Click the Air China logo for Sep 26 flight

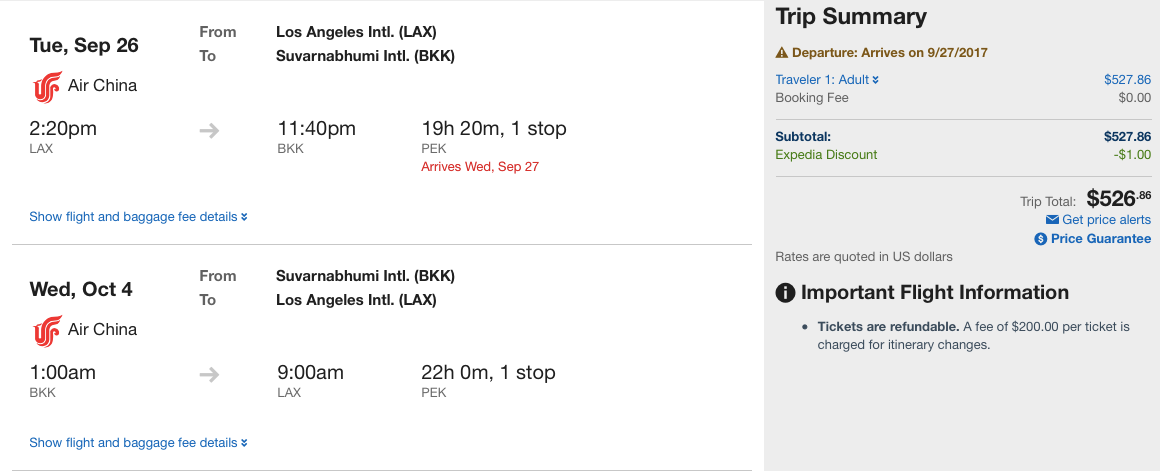(x=46, y=87)
